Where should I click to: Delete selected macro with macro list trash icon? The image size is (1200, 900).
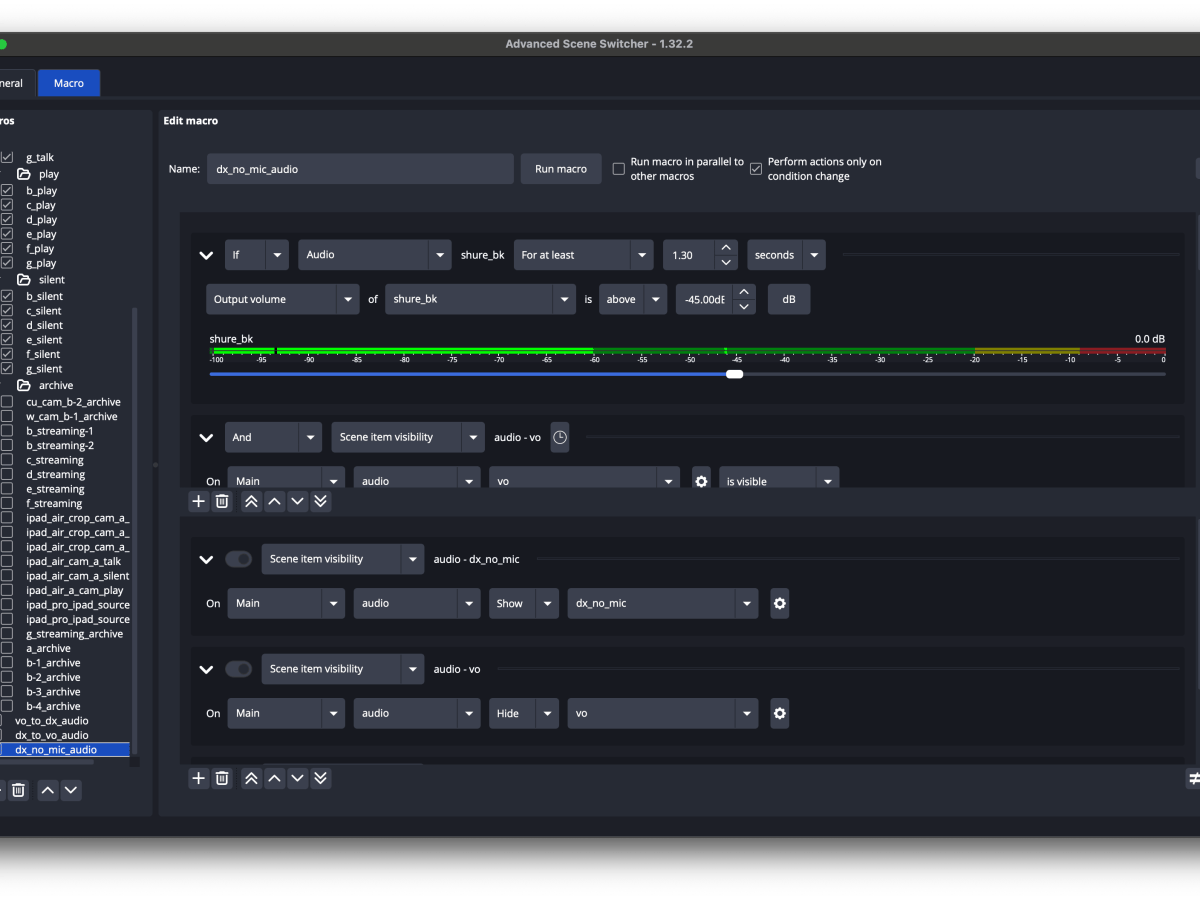[x=18, y=790]
